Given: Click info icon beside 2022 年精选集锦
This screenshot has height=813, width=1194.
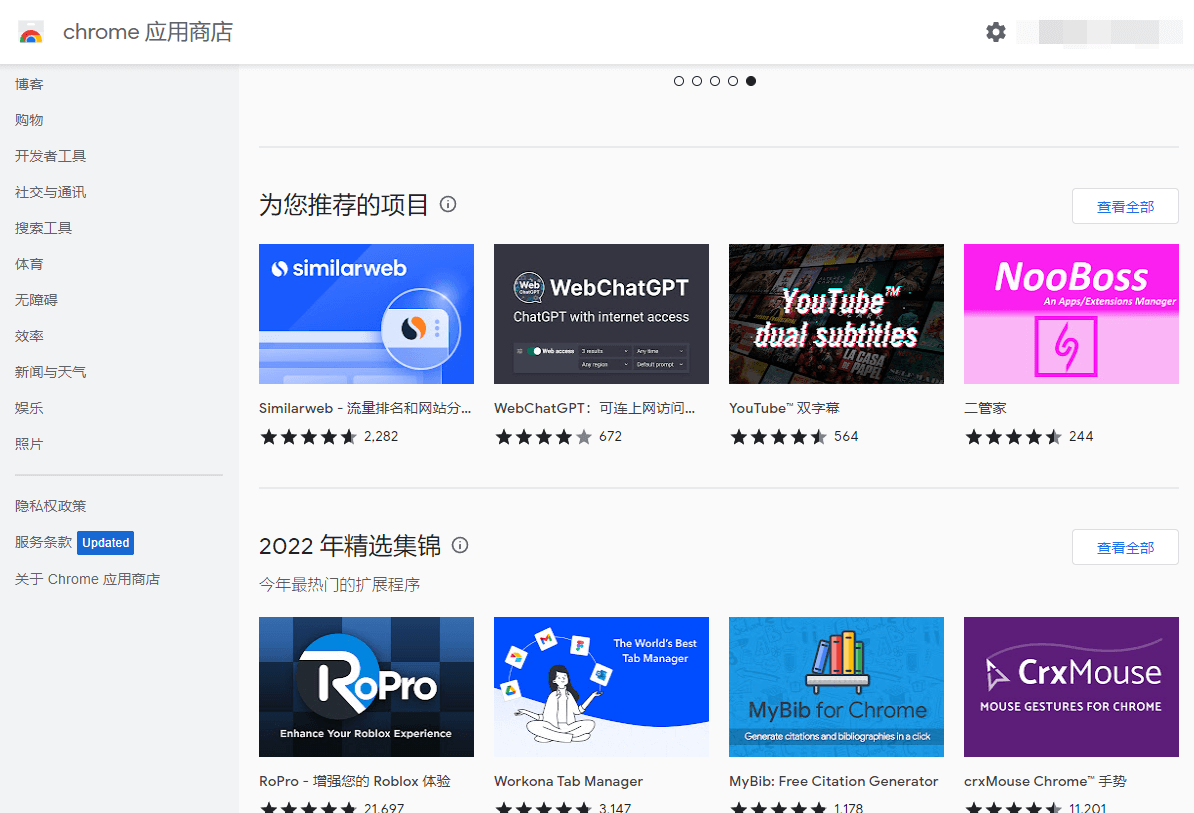Looking at the screenshot, I should tap(460, 545).
